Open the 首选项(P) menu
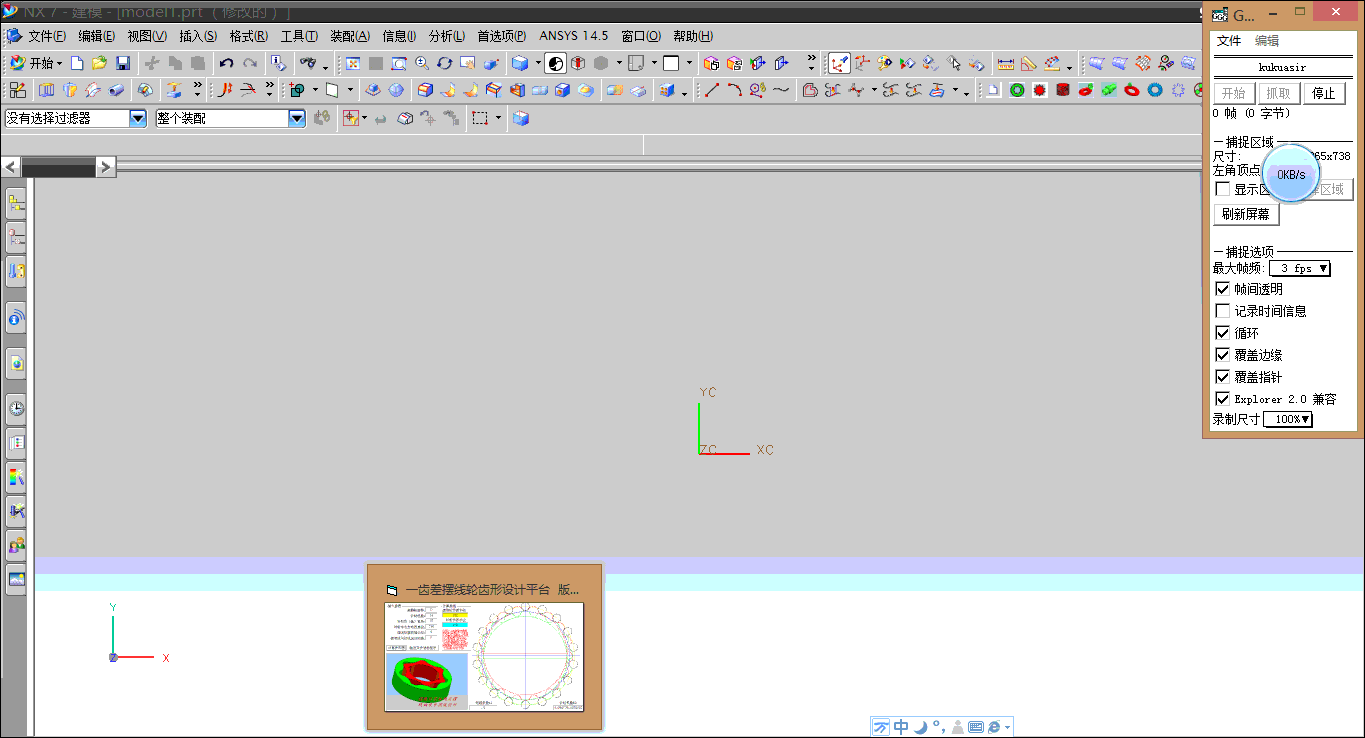 pos(502,36)
